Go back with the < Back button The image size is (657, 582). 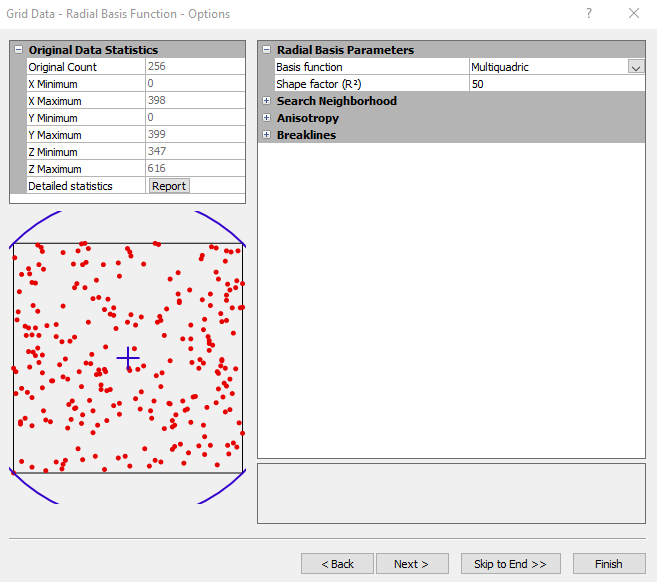(337, 564)
